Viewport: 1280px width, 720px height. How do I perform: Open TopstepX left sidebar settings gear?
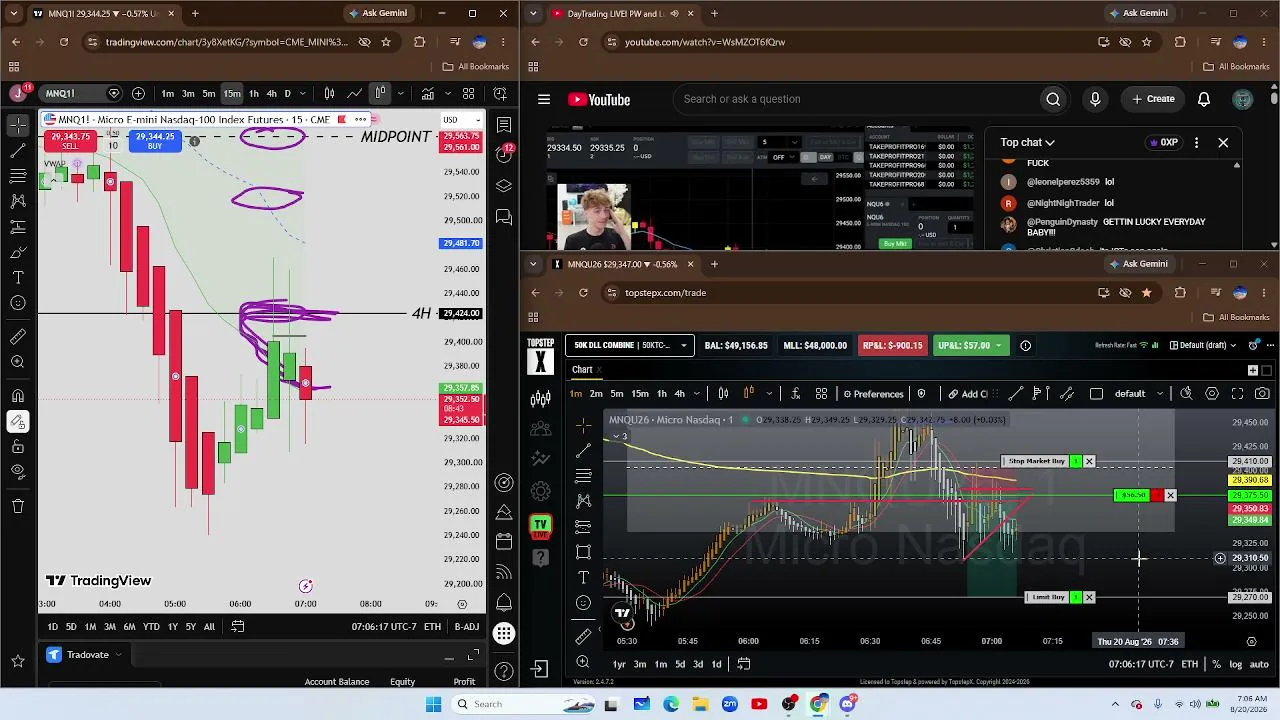pyautogui.click(x=541, y=491)
